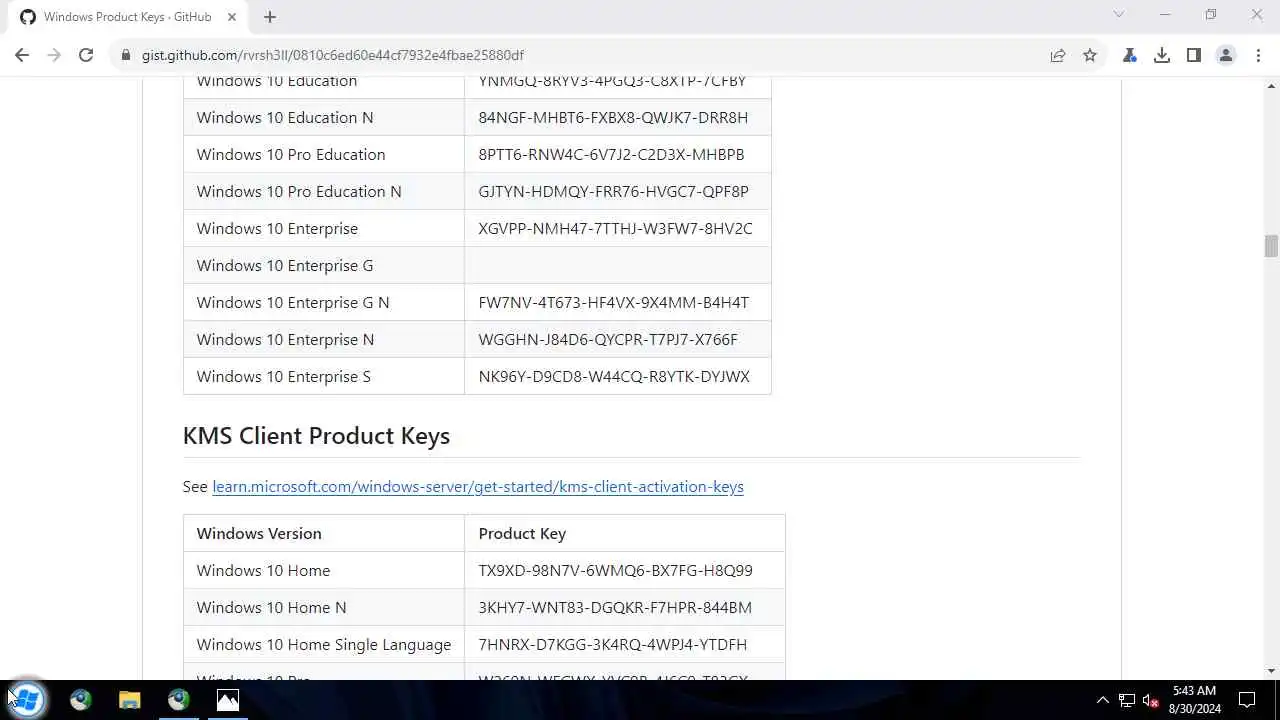Select key WGGHN-J84D6-QYCPR-T7PJ7-X766F
The height and width of the screenshot is (720, 1280).
(608, 339)
